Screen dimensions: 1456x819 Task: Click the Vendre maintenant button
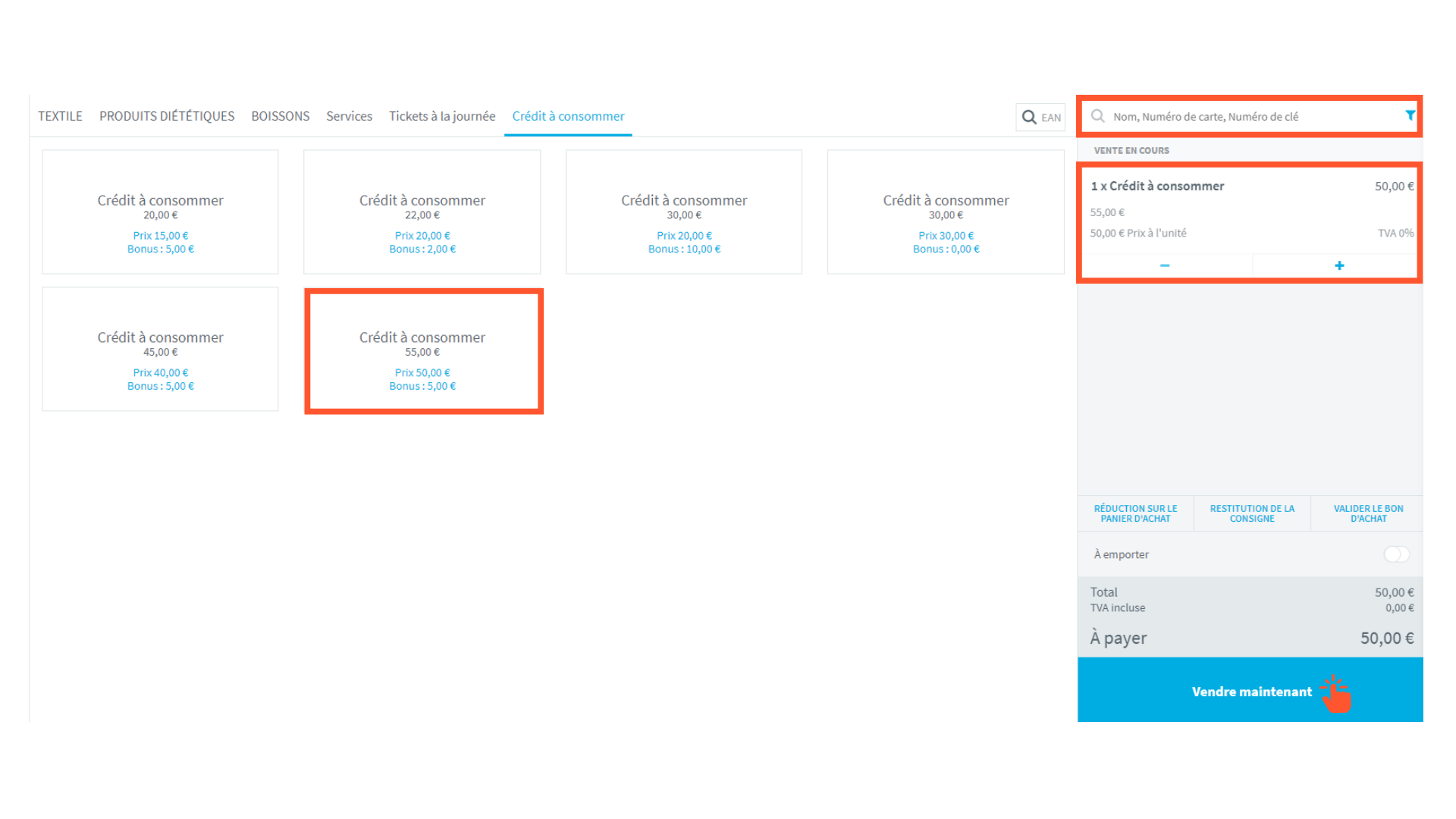pos(1250,690)
